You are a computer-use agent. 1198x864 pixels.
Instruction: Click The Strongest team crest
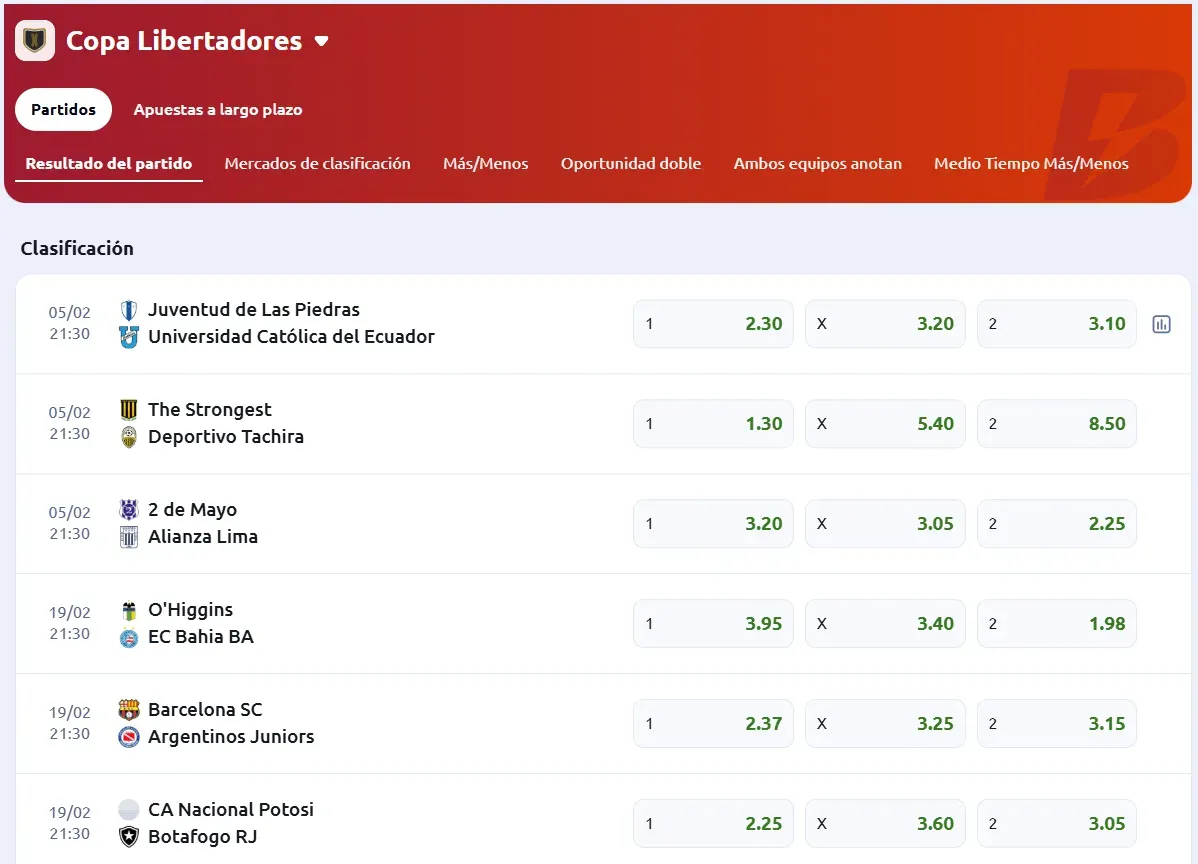point(129,410)
